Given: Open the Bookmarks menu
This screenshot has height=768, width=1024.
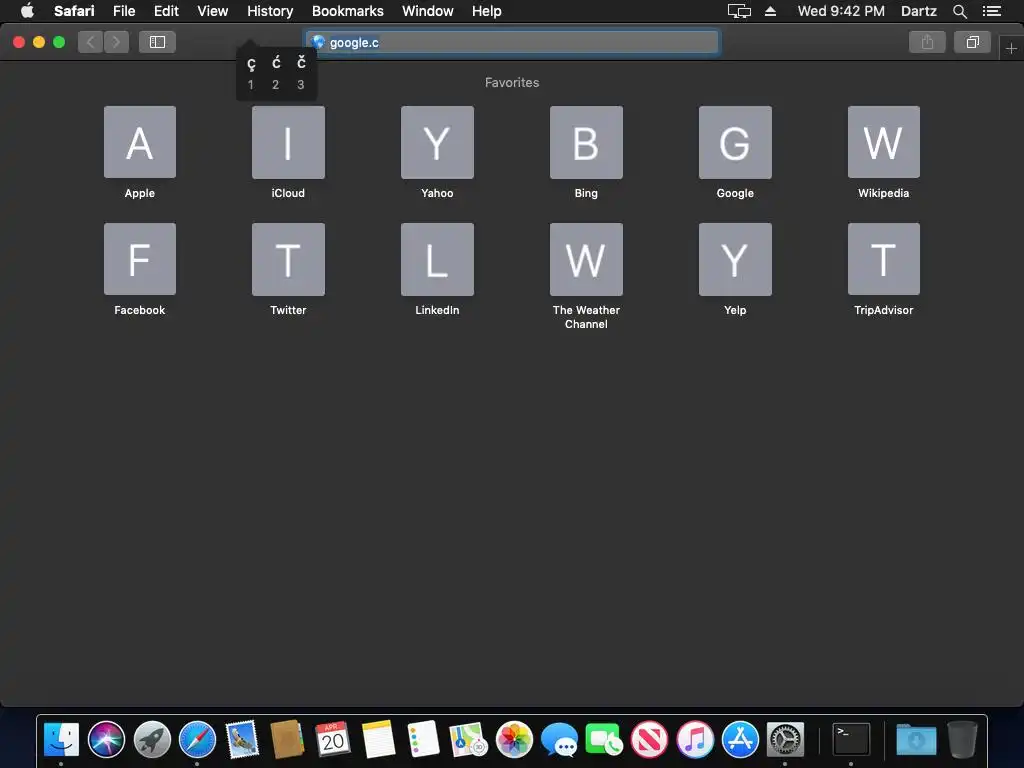Looking at the screenshot, I should (x=347, y=11).
